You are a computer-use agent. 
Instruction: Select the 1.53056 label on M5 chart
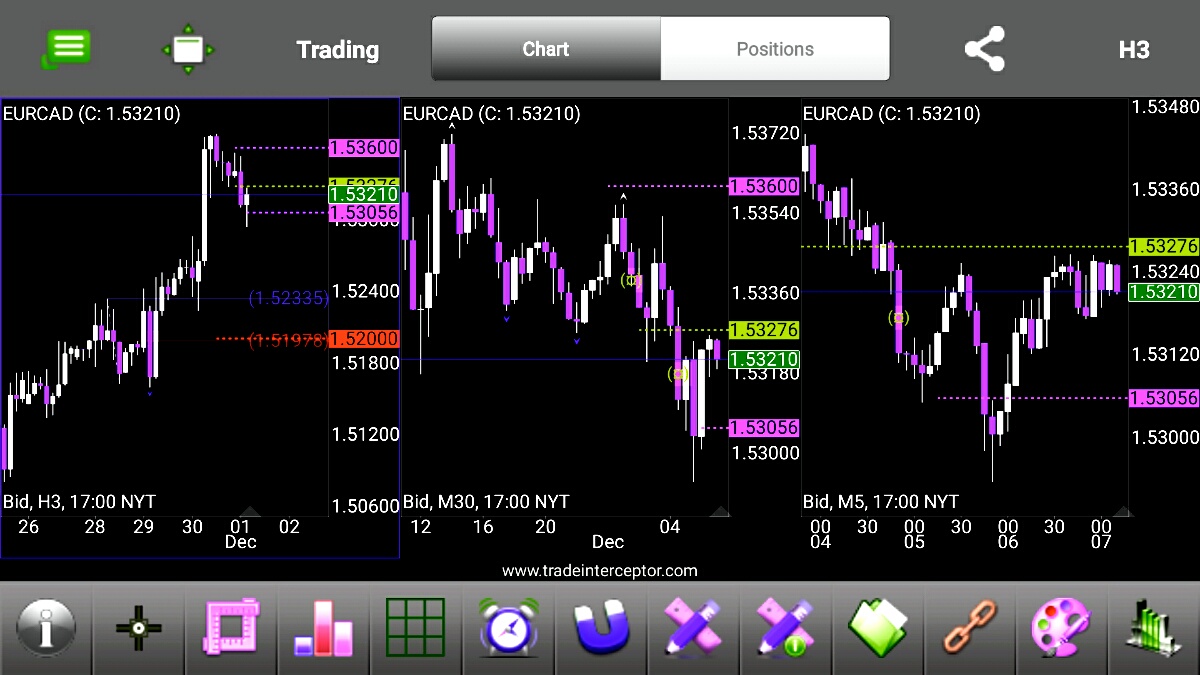point(1164,398)
